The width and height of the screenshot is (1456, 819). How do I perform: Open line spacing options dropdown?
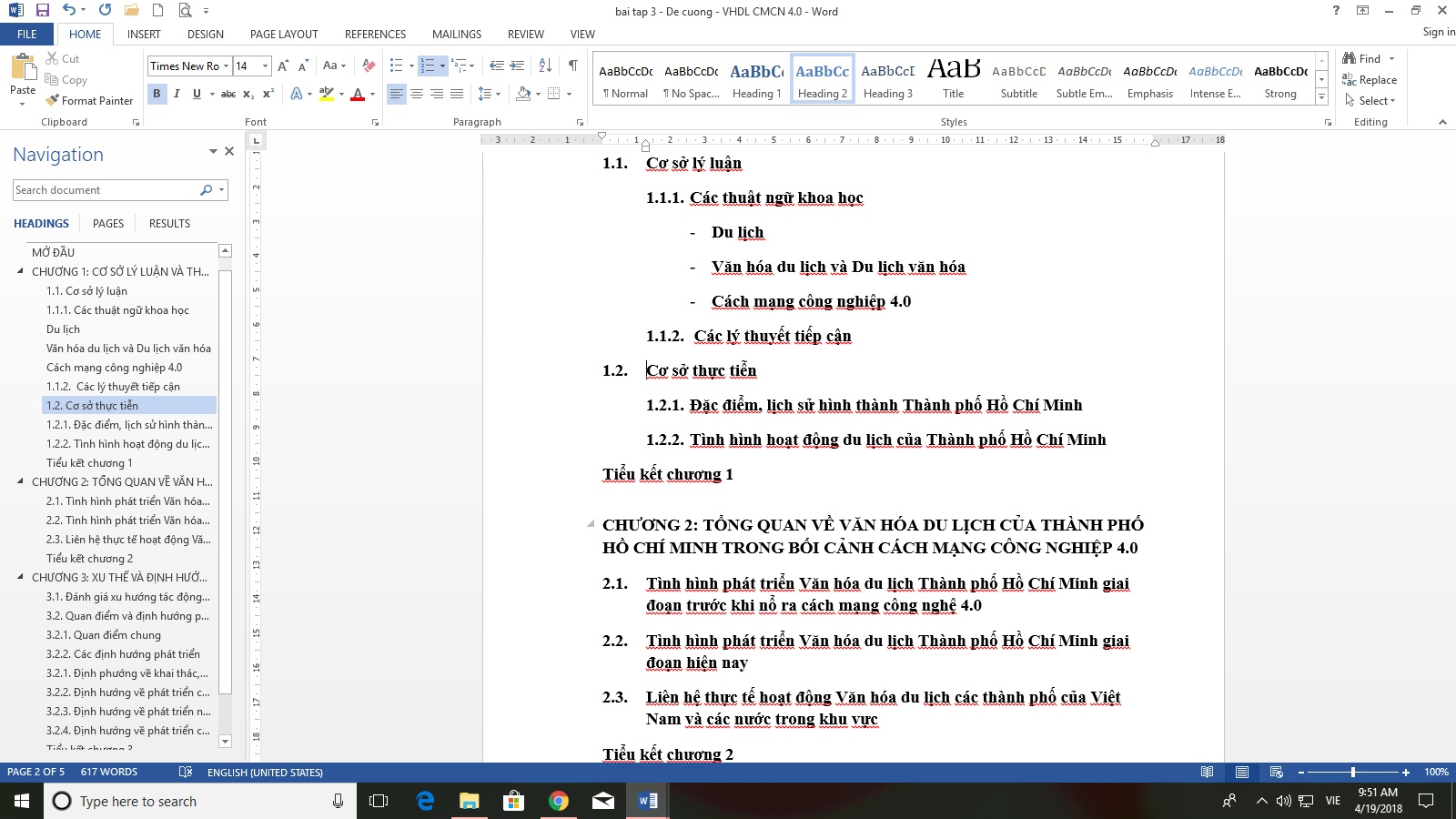click(489, 94)
